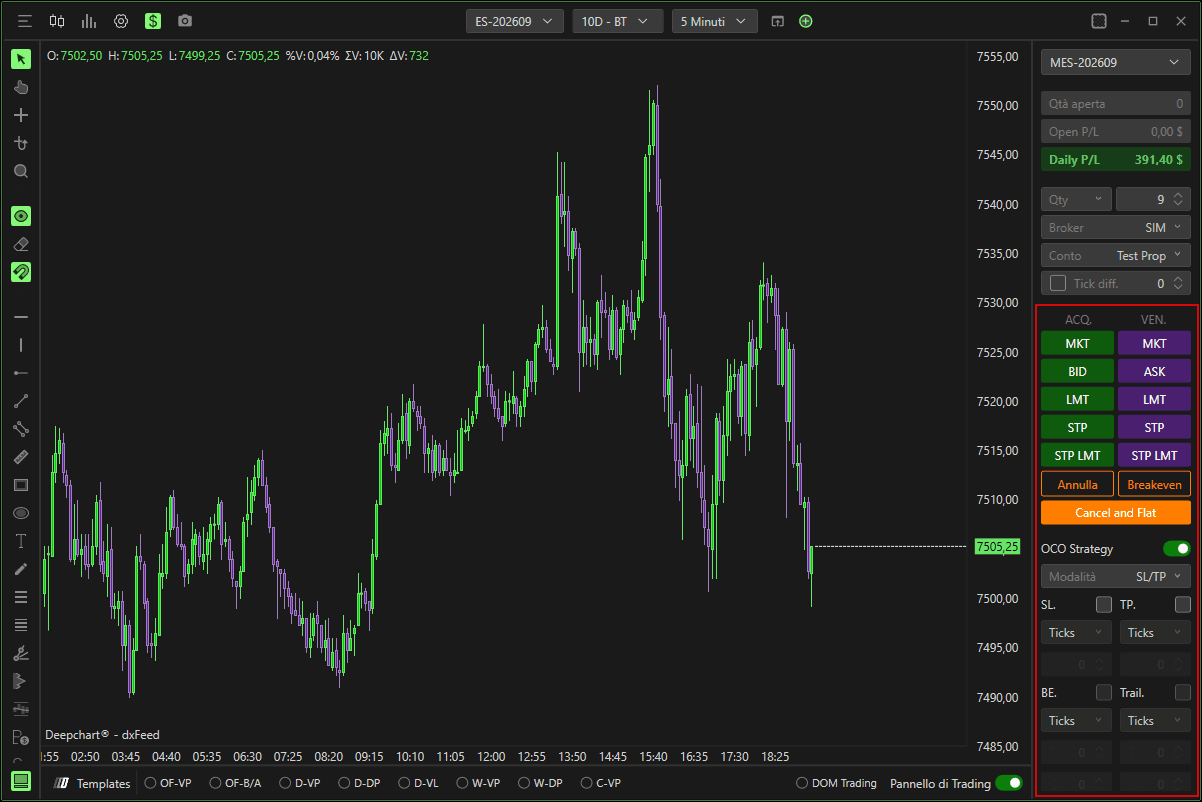Open the candlestick chart type icon
Screen dimensions: 1202x802
[x=57, y=21]
